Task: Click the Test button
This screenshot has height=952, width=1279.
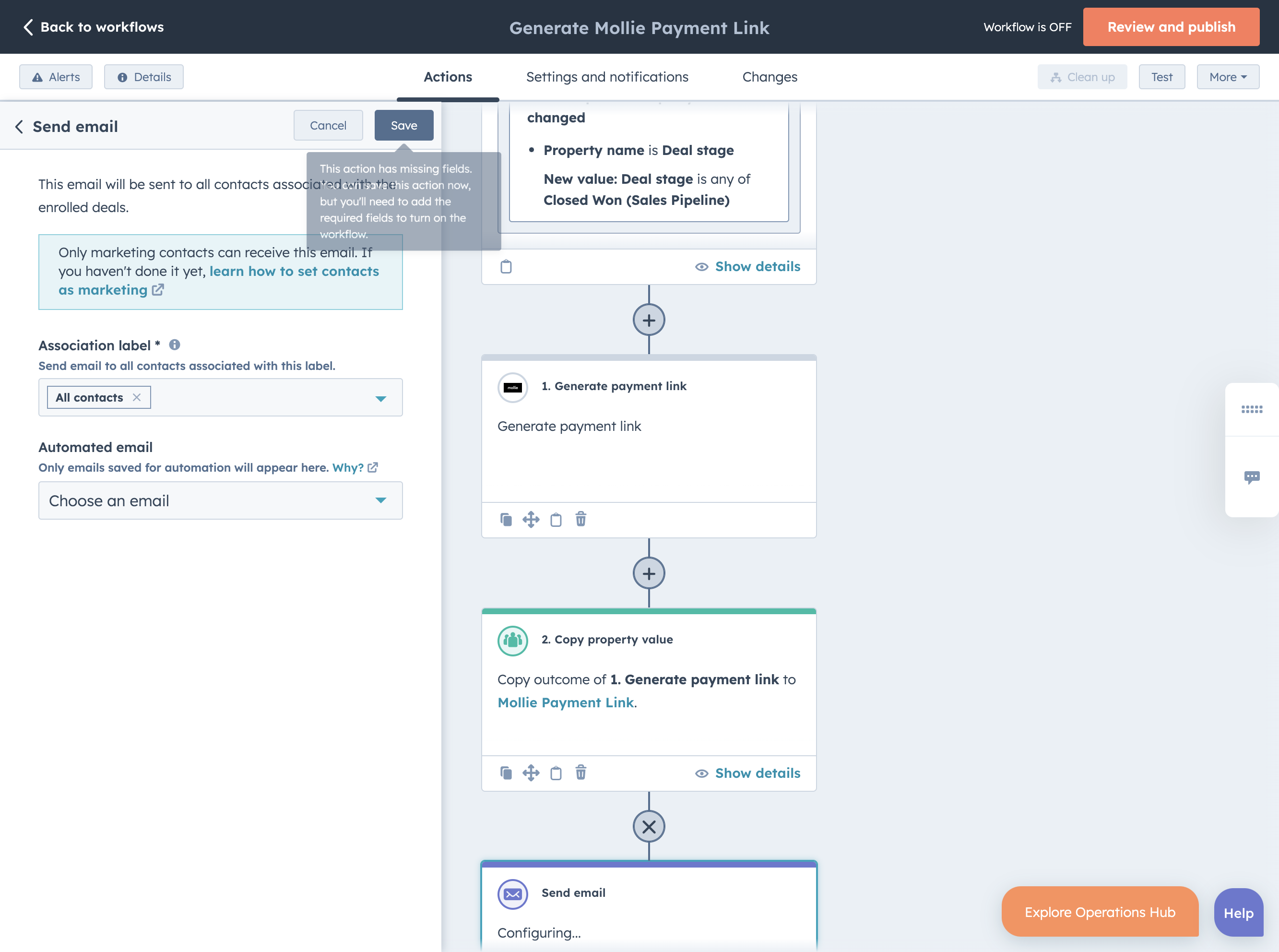Action: tap(1161, 77)
